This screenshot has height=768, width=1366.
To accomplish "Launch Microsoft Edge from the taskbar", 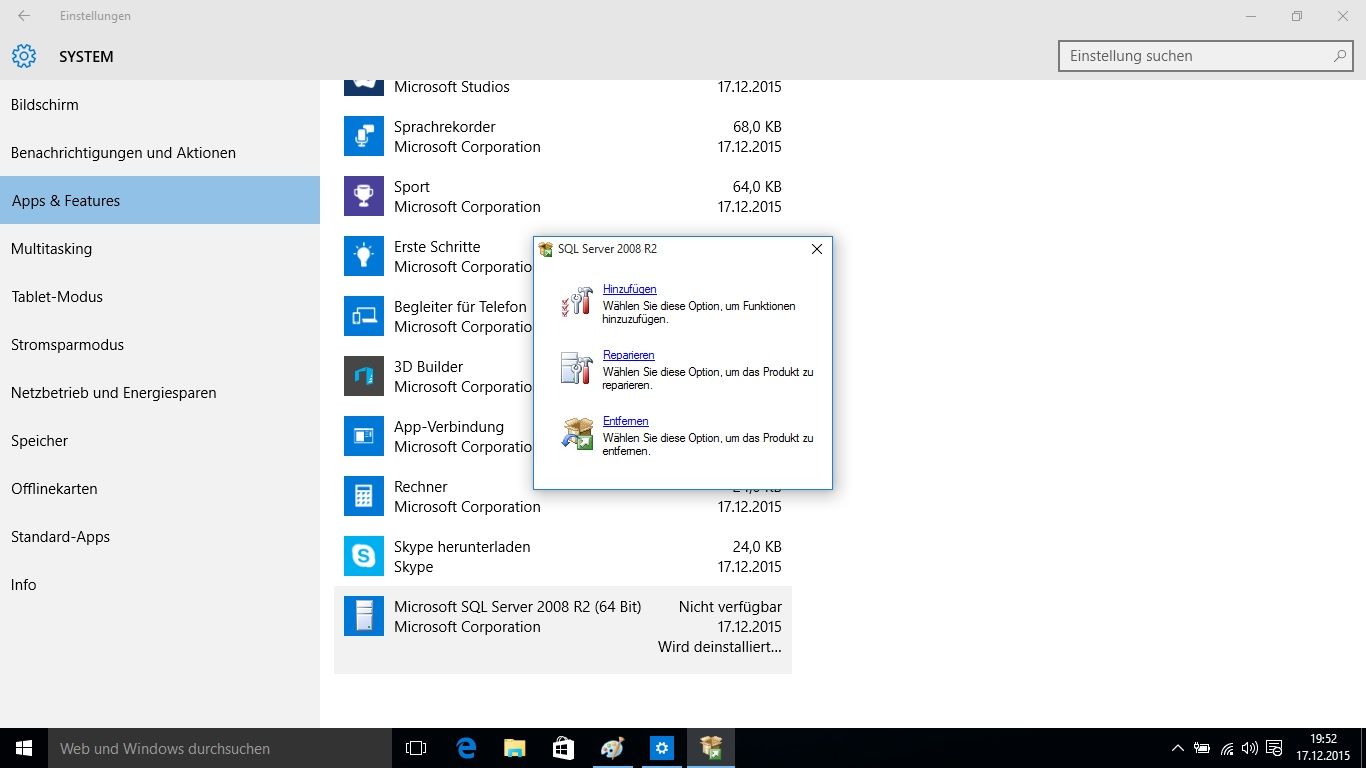I will (x=465, y=748).
